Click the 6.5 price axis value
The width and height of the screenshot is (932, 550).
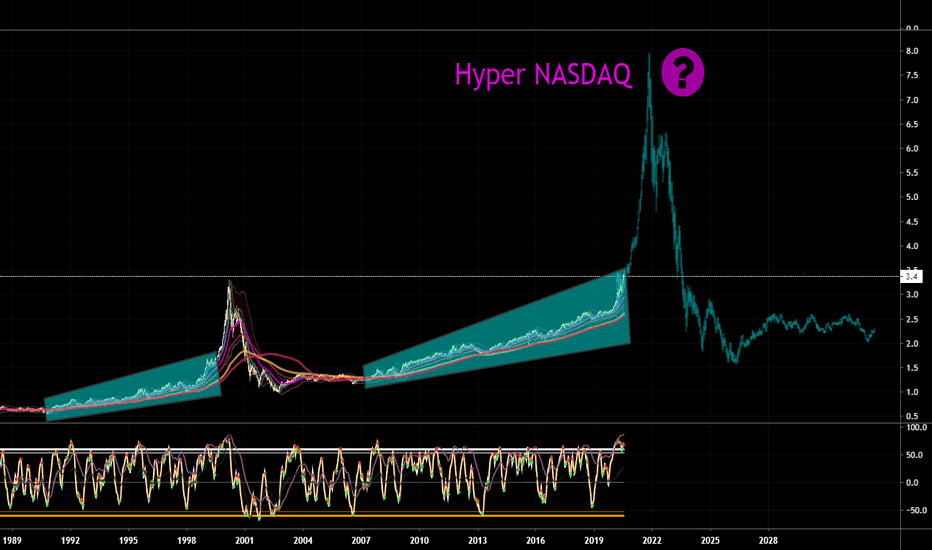click(912, 124)
